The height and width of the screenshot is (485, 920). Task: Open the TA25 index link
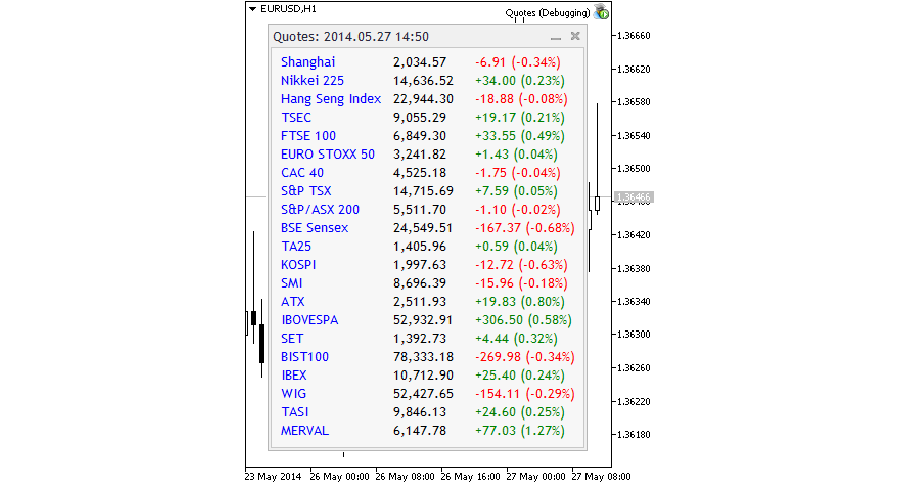click(x=296, y=247)
